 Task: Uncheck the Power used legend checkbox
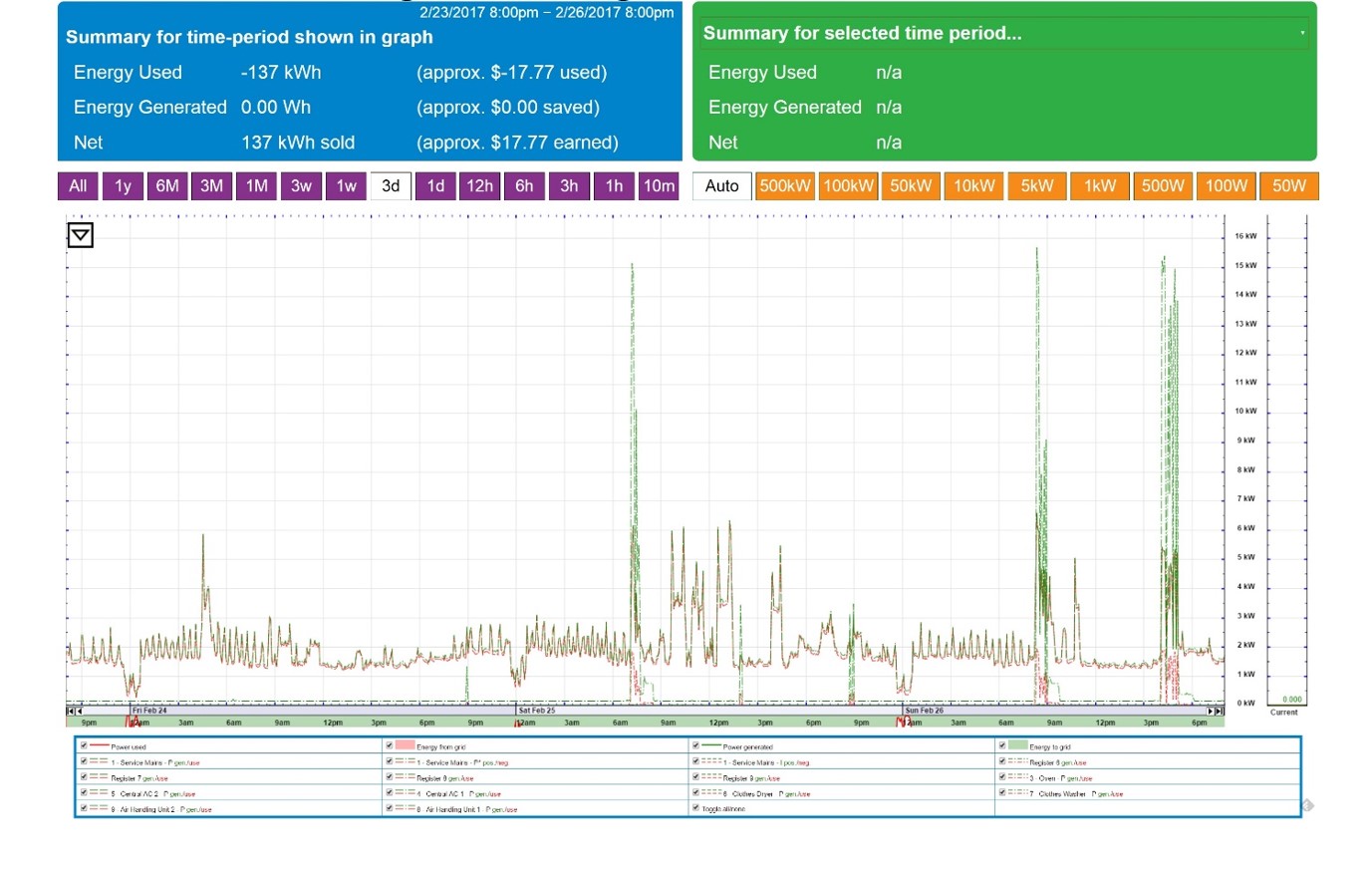(x=84, y=745)
